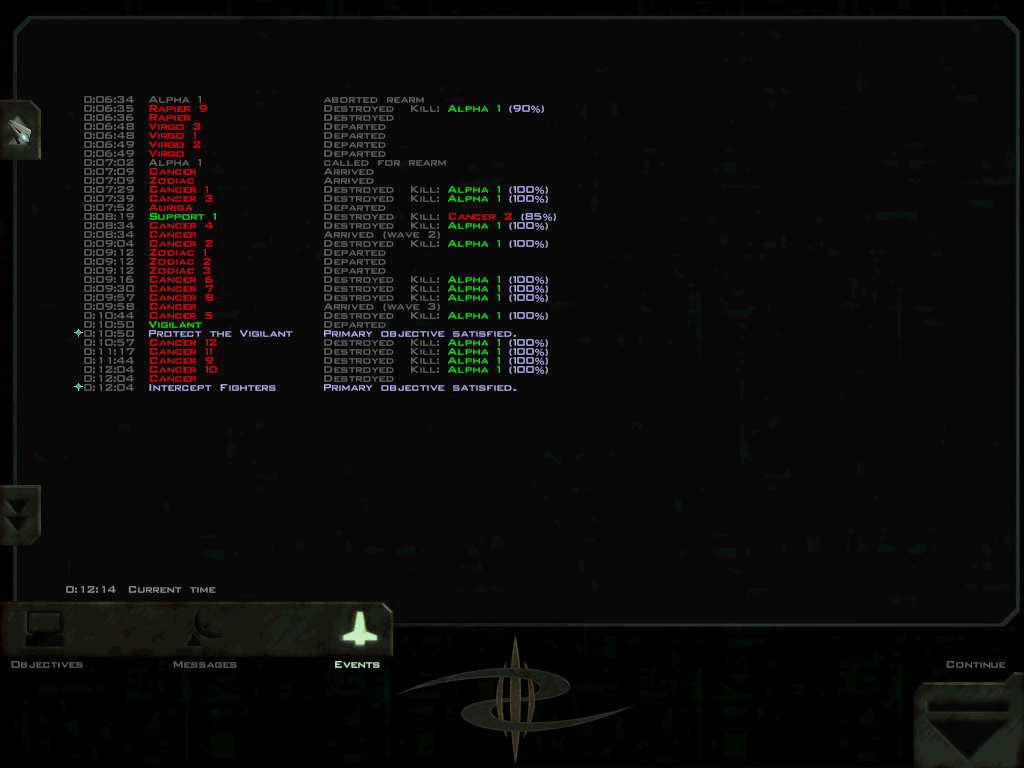The height and width of the screenshot is (768, 1024).
Task: Click the Rapier 9 destroyed entry
Action: click(178, 109)
